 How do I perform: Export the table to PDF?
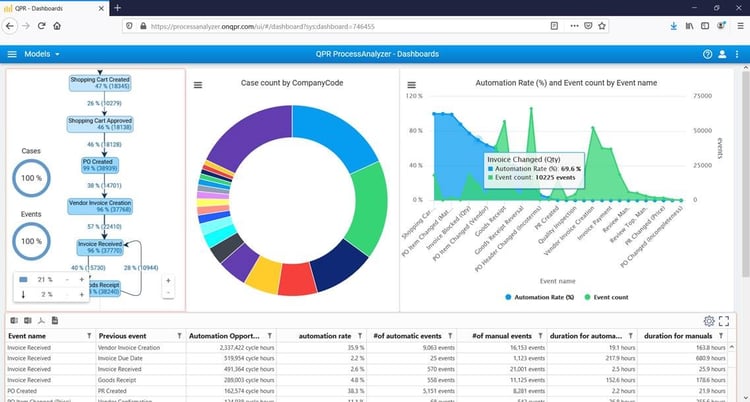pos(41,320)
